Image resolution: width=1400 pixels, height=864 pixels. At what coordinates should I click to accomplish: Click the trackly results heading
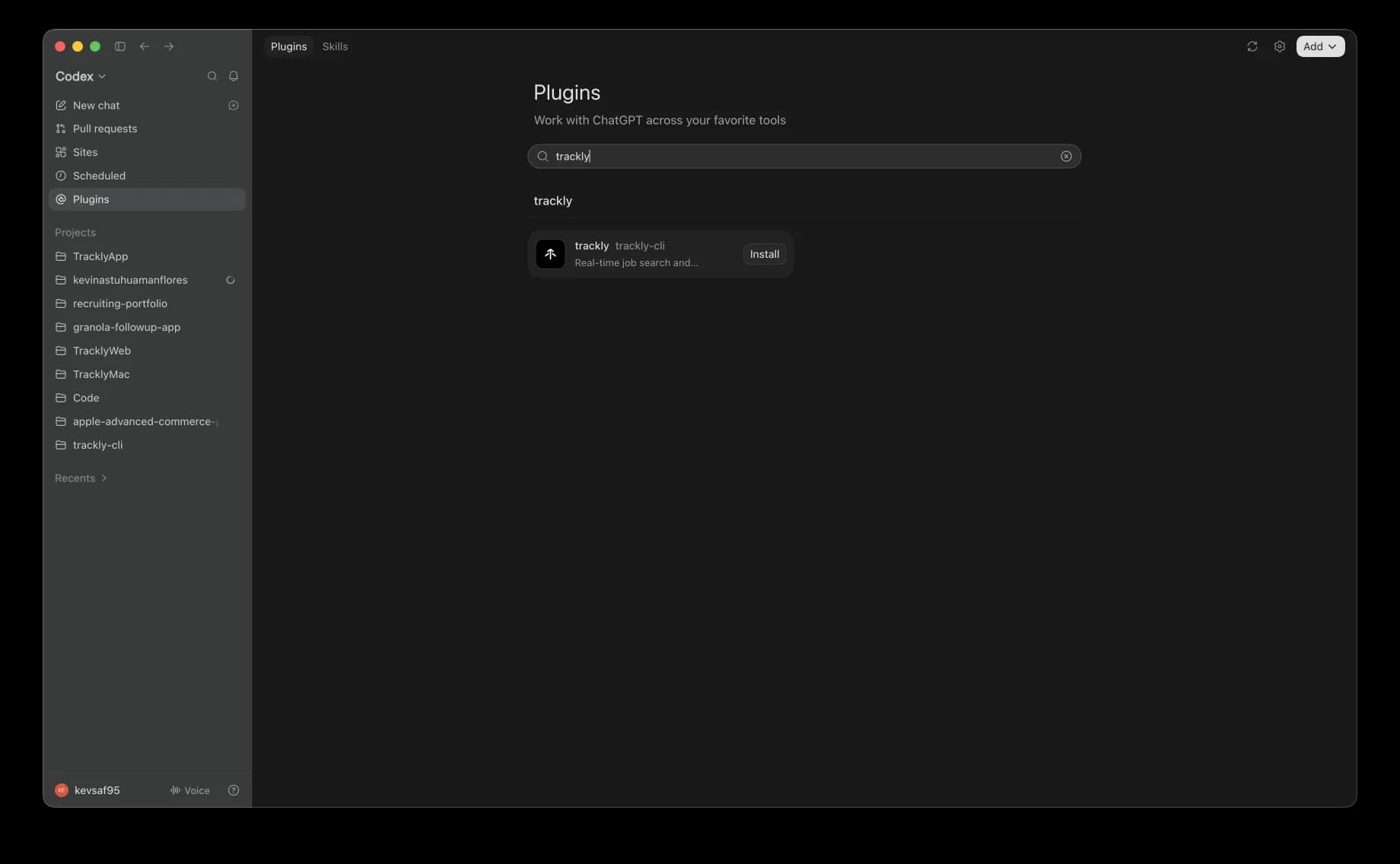click(x=553, y=201)
